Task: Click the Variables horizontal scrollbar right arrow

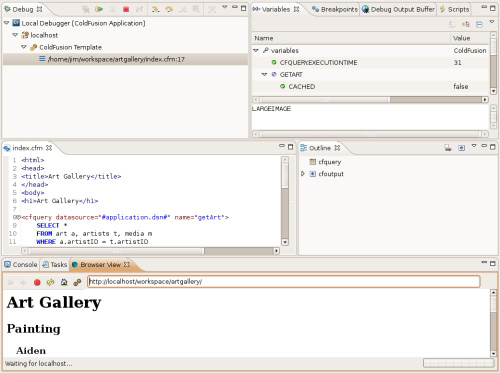Action: click(x=485, y=99)
